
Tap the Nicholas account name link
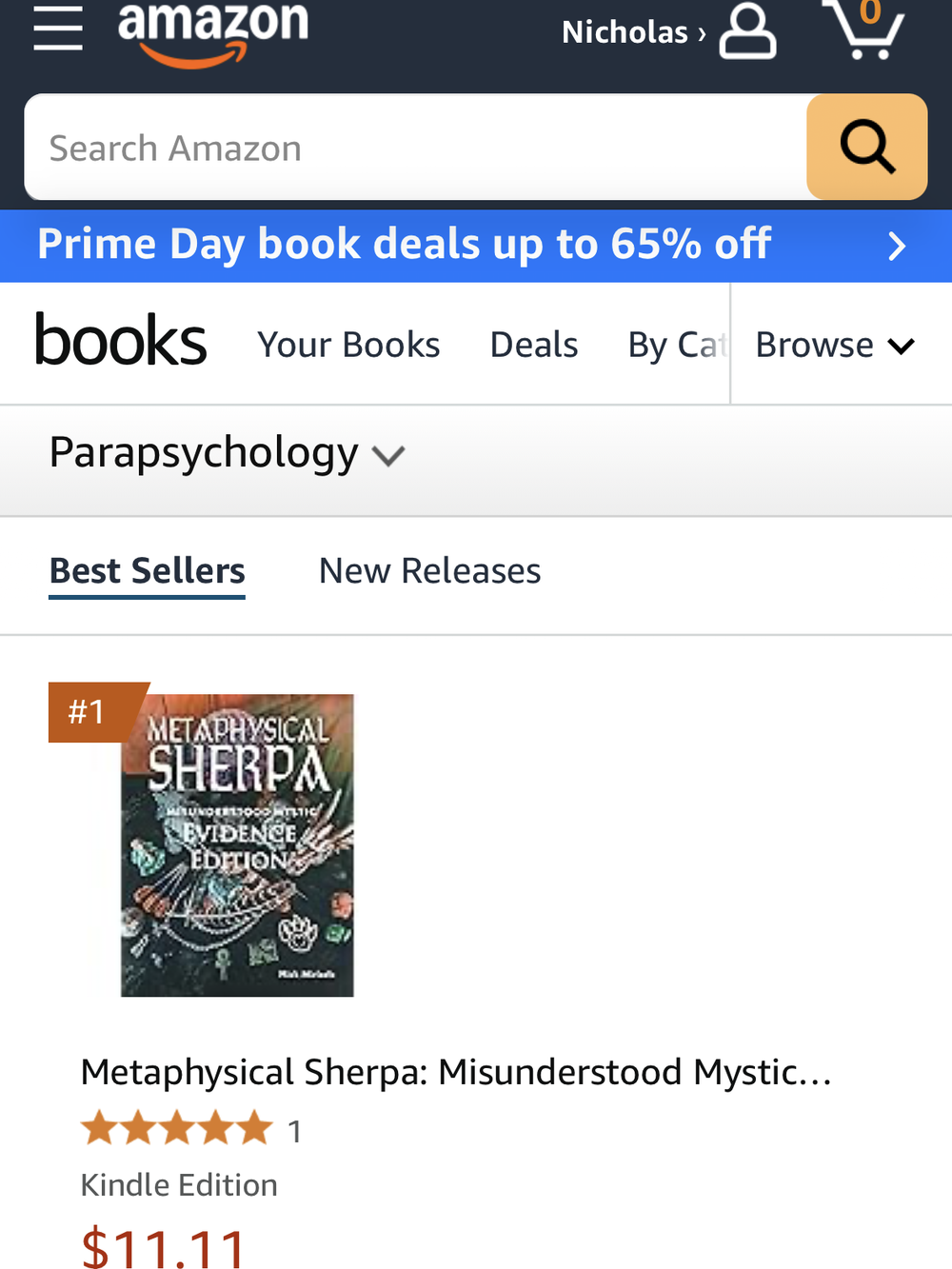coord(632,32)
